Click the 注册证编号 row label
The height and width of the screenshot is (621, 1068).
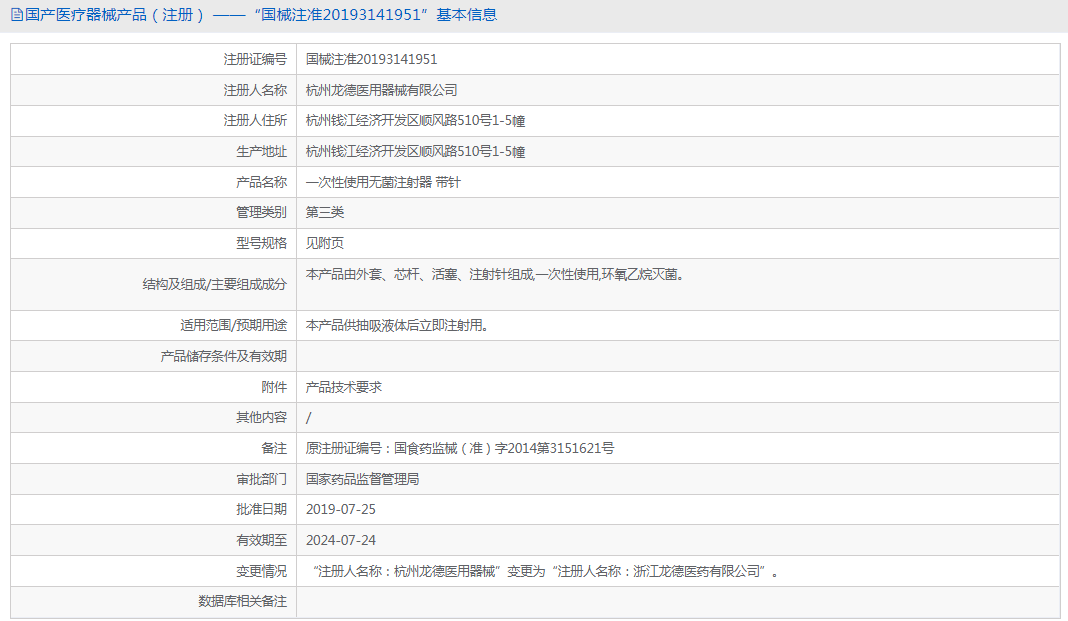tap(255, 59)
